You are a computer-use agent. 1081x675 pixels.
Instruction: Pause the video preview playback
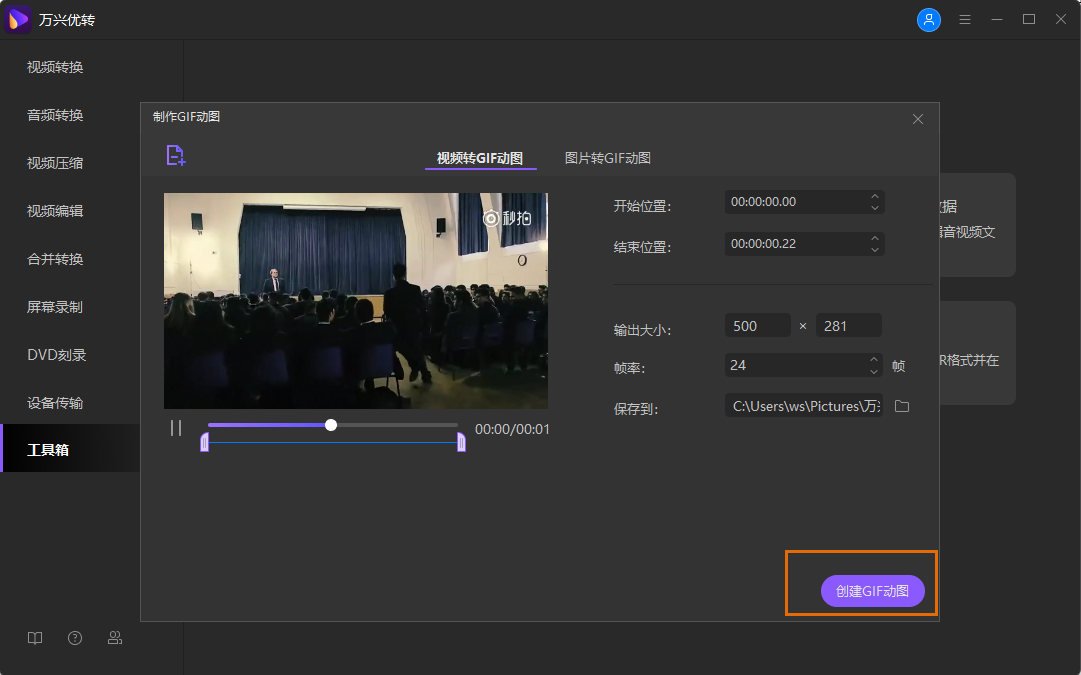pos(176,427)
